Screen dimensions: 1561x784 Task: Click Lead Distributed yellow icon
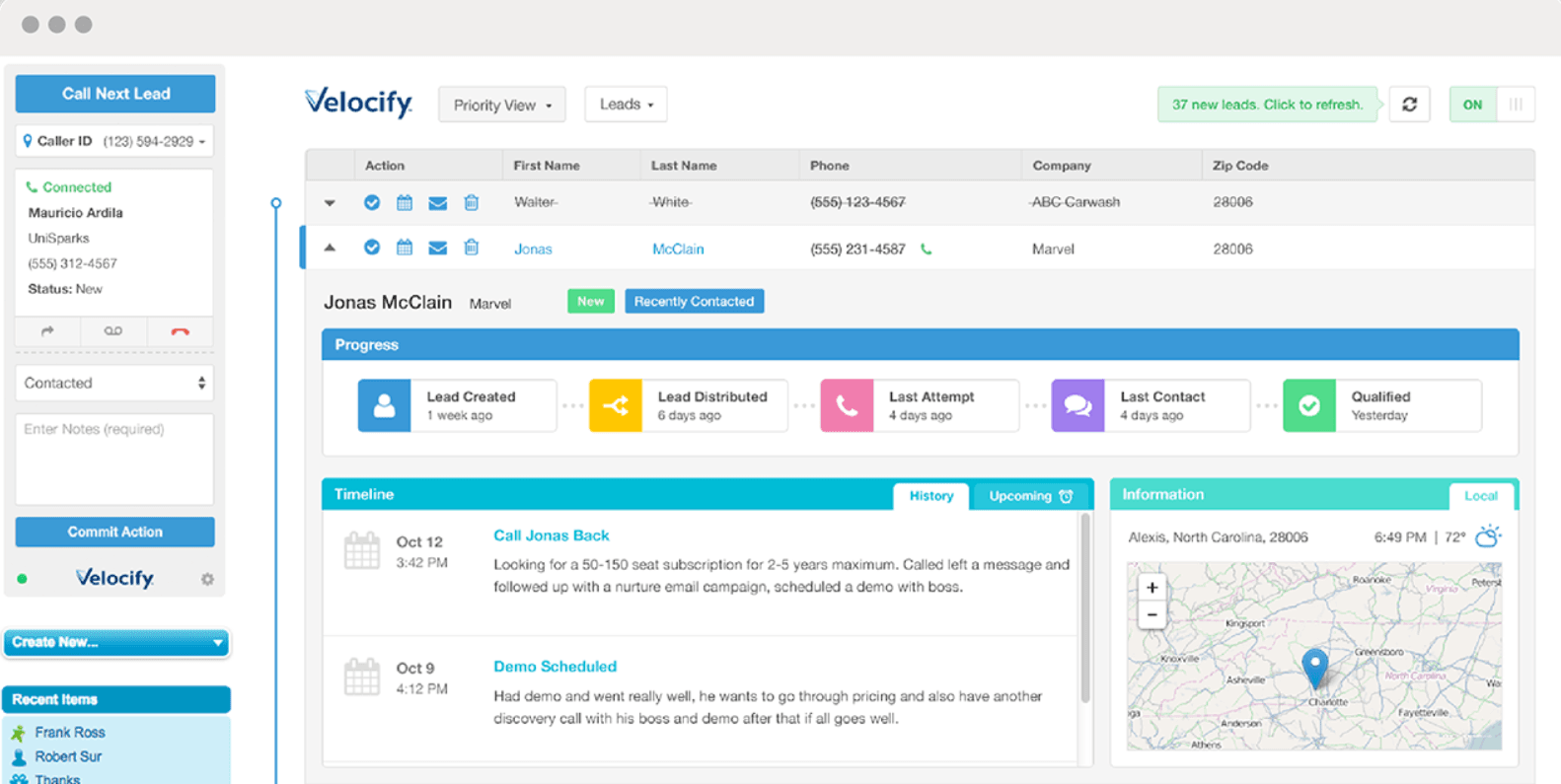click(616, 405)
